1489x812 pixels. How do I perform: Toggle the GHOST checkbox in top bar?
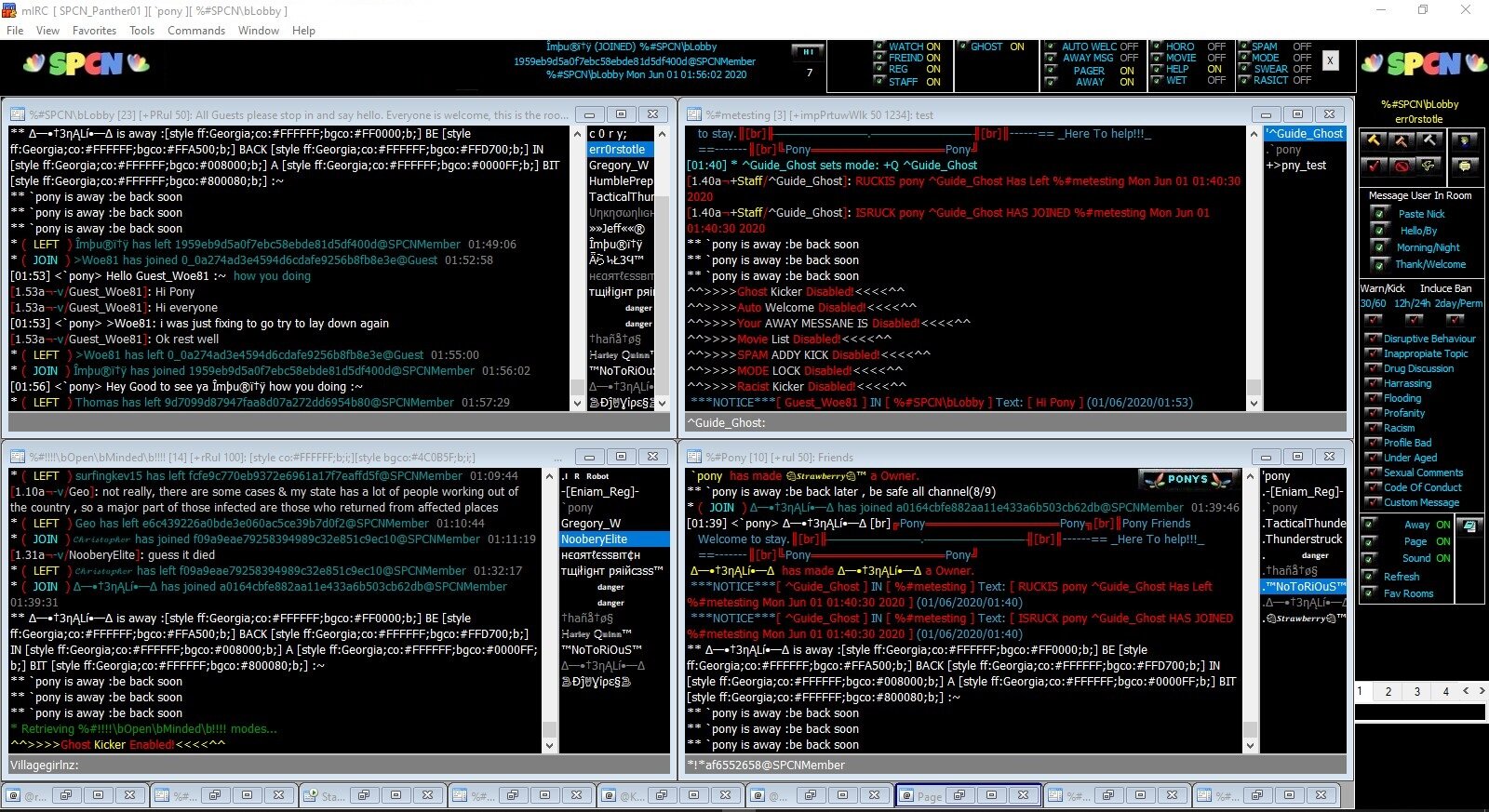click(x=963, y=47)
